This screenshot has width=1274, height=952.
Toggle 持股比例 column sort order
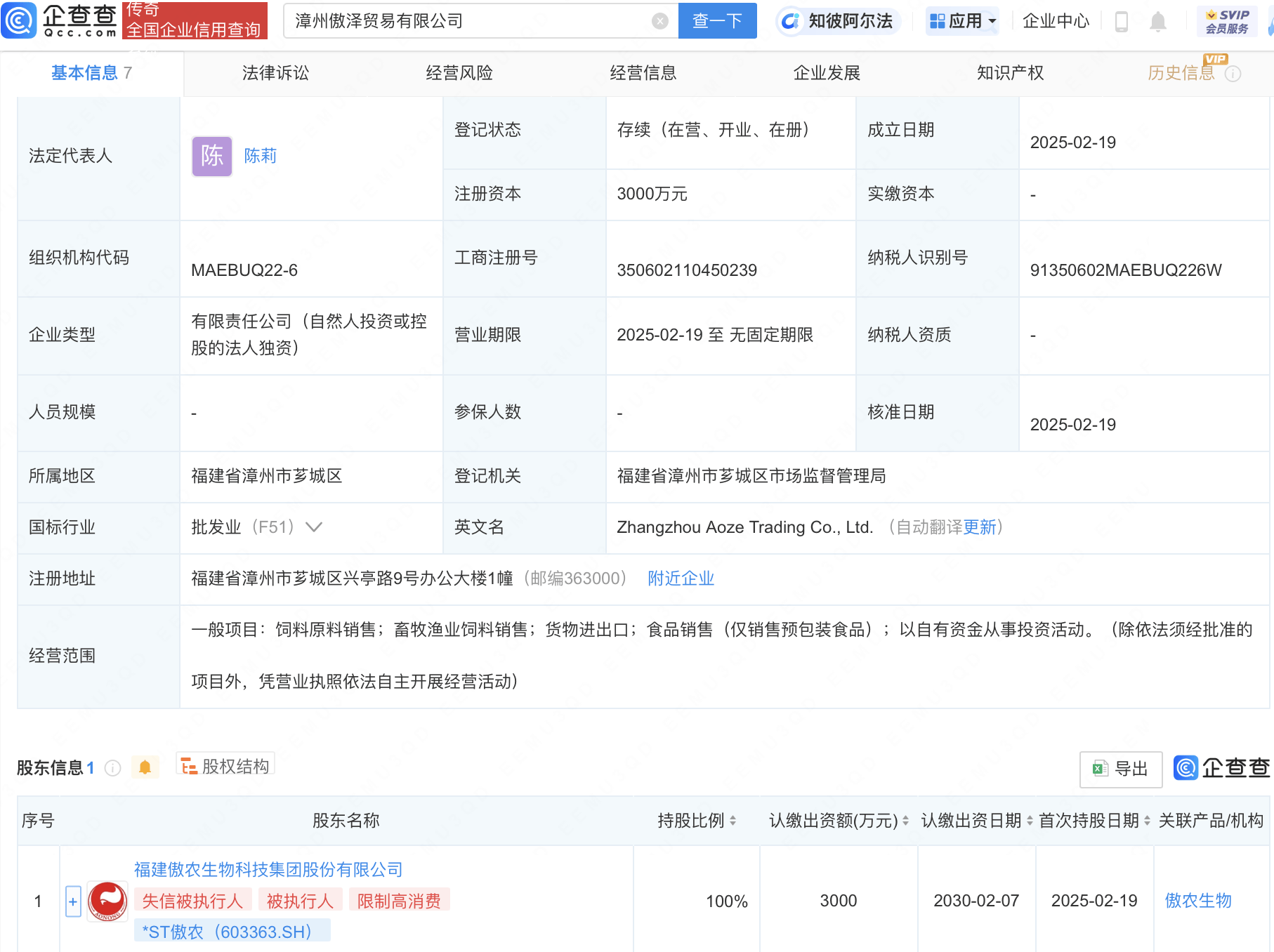(x=733, y=820)
